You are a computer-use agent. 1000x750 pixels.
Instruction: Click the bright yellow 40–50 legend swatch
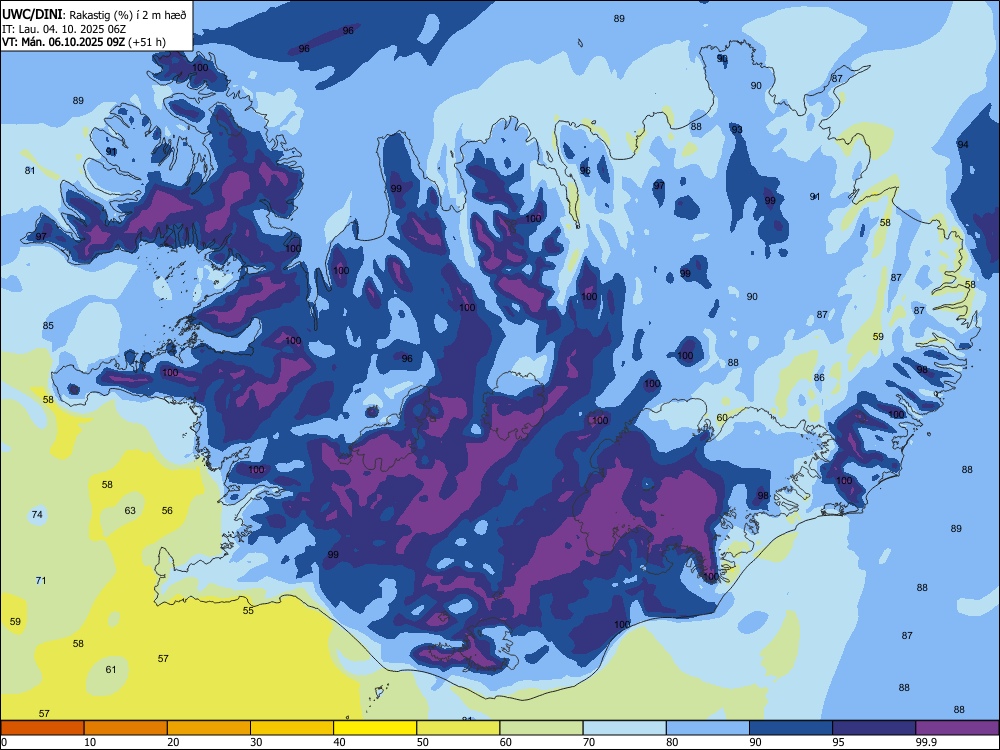tap(375, 728)
